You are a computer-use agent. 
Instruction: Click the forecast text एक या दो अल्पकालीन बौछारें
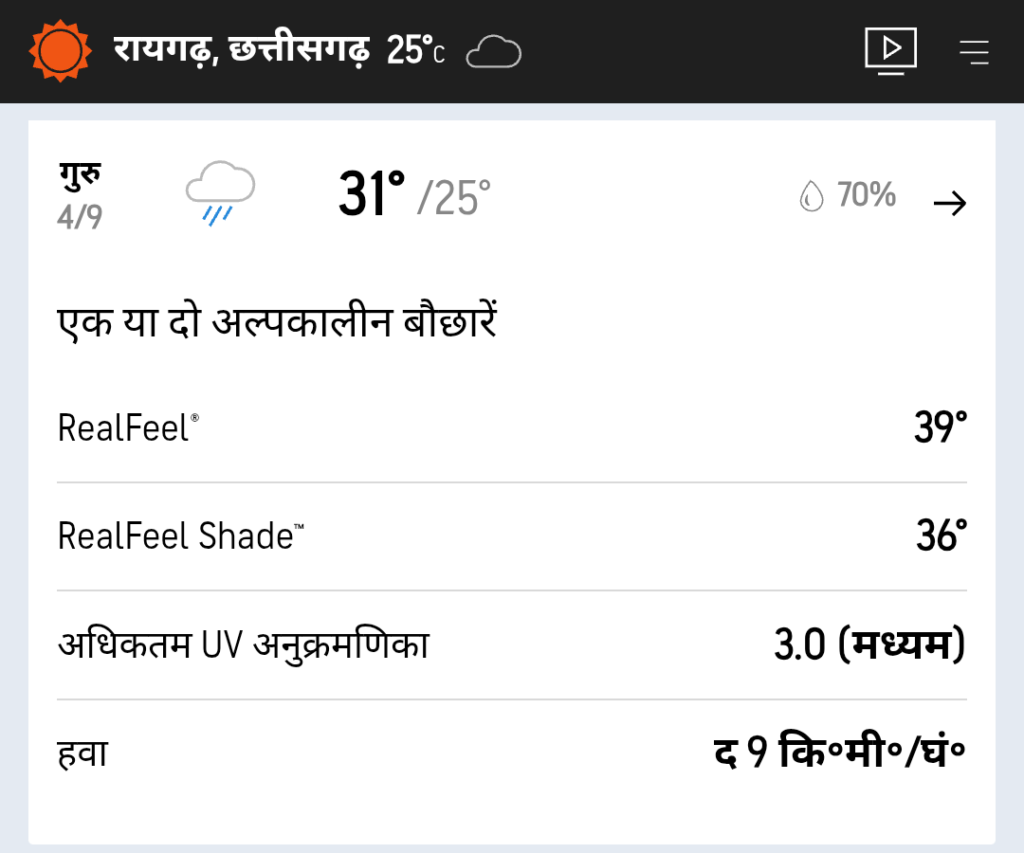pos(277,325)
